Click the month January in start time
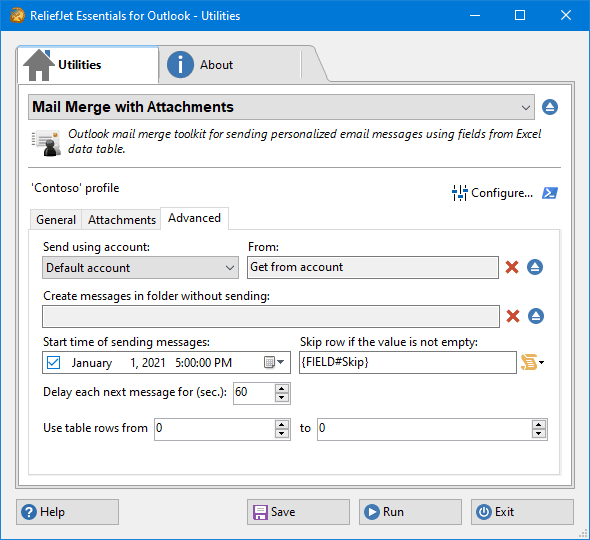This screenshot has width=590, height=540. (x=92, y=363)
